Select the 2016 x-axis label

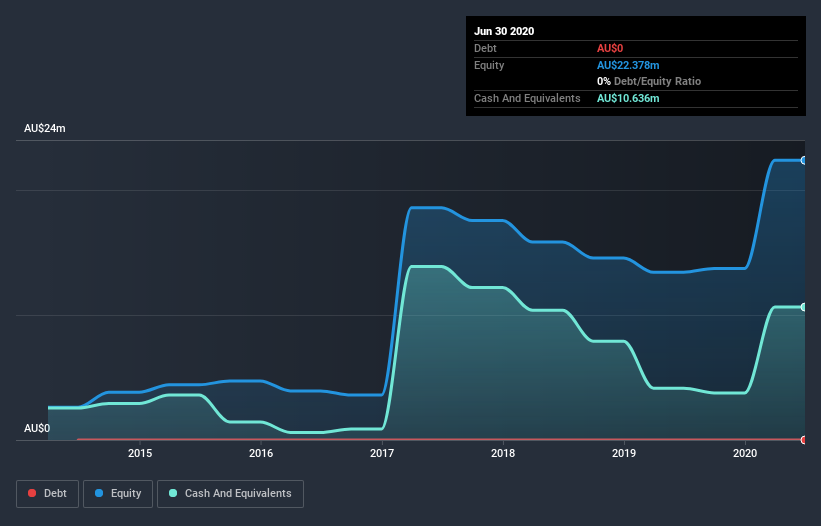tap(261, 453)
